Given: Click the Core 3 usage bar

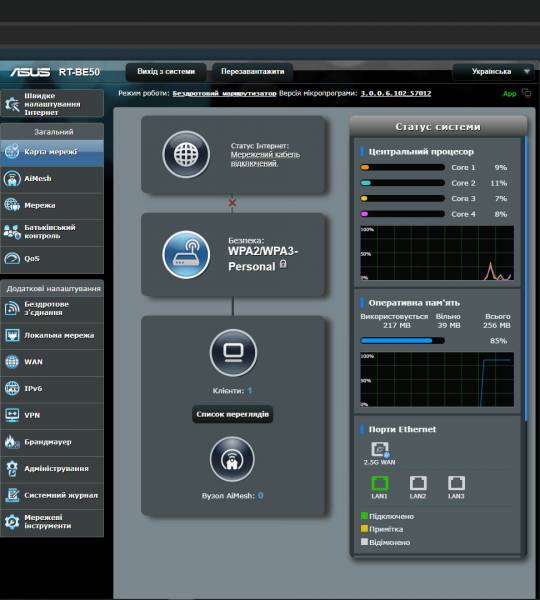Looking at the screenshot, I should click(x=403, y=198).
